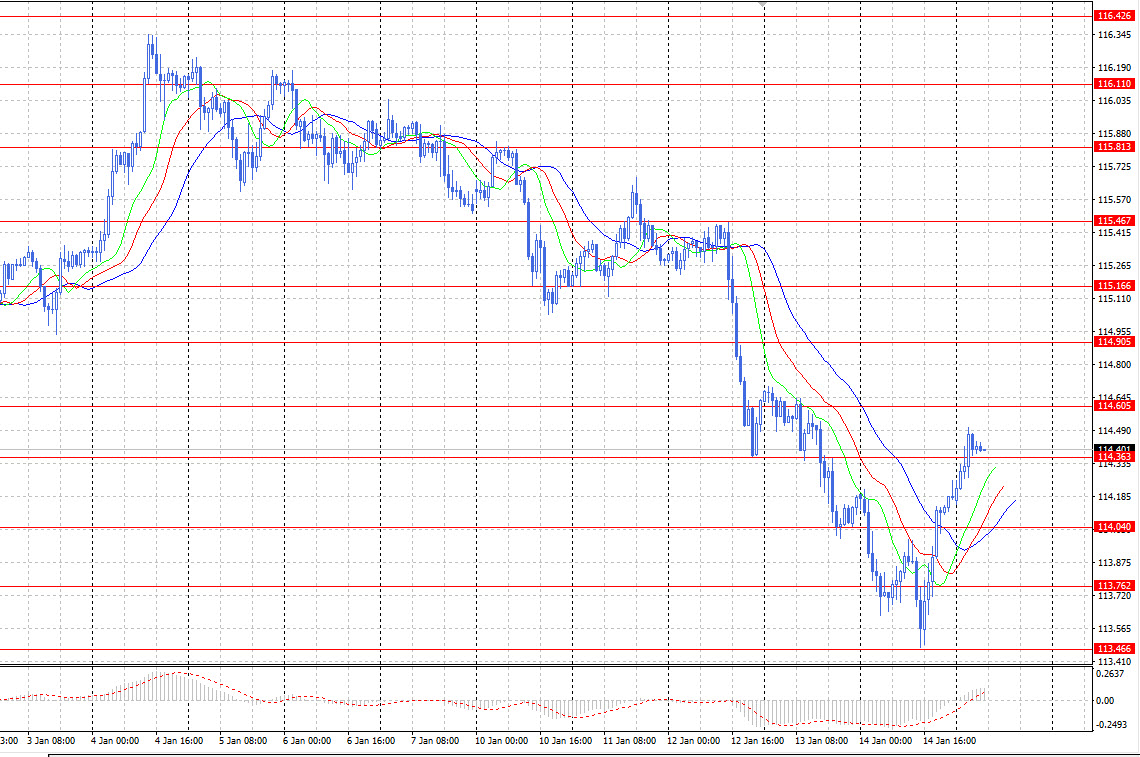Click the red 116.110 level label

tap(1114, 84)
